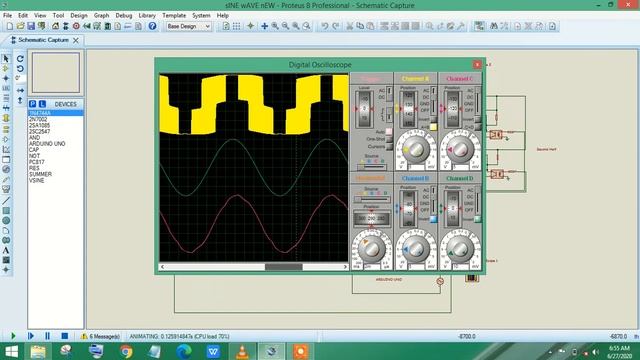Select the 2D circle graphics tool
640x360 pixels.
click(6, 220)
